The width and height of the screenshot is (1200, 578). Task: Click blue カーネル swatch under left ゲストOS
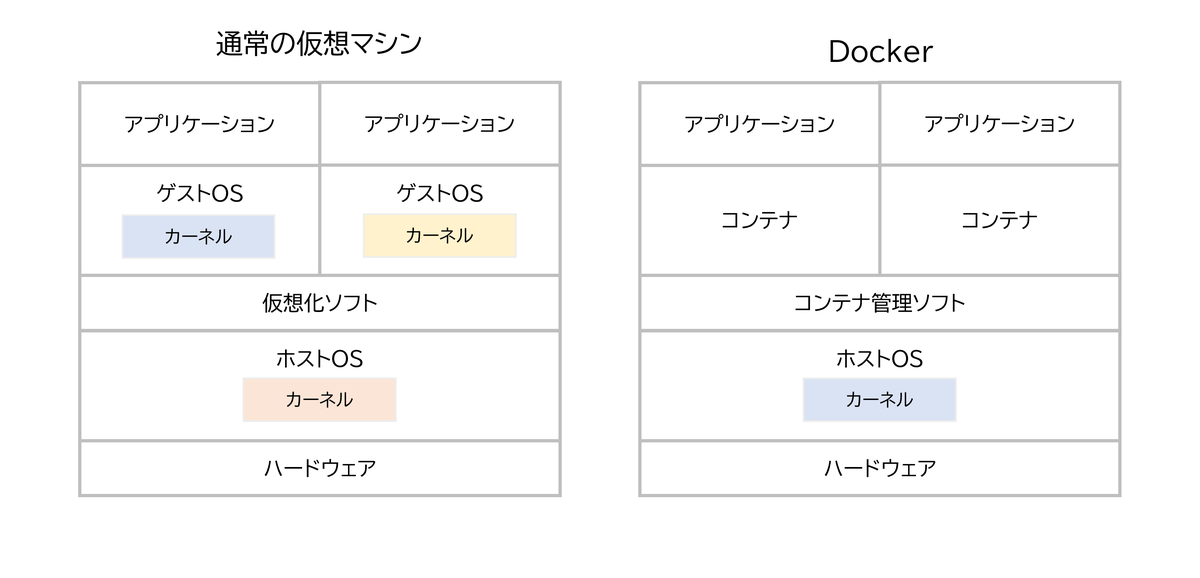198,237
